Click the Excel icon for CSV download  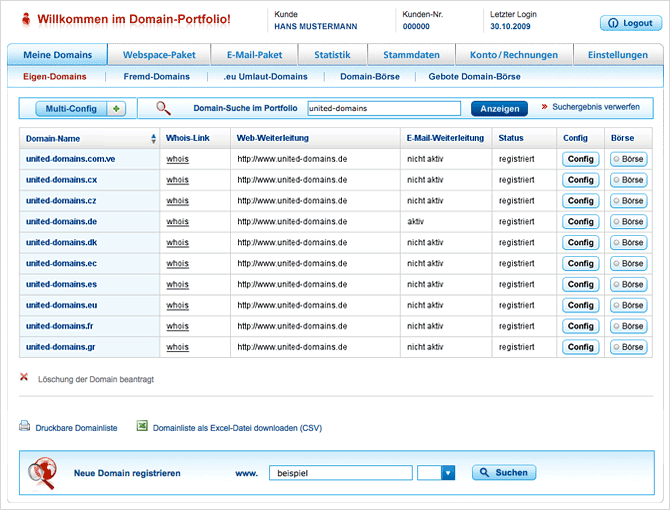pos(142,426)
